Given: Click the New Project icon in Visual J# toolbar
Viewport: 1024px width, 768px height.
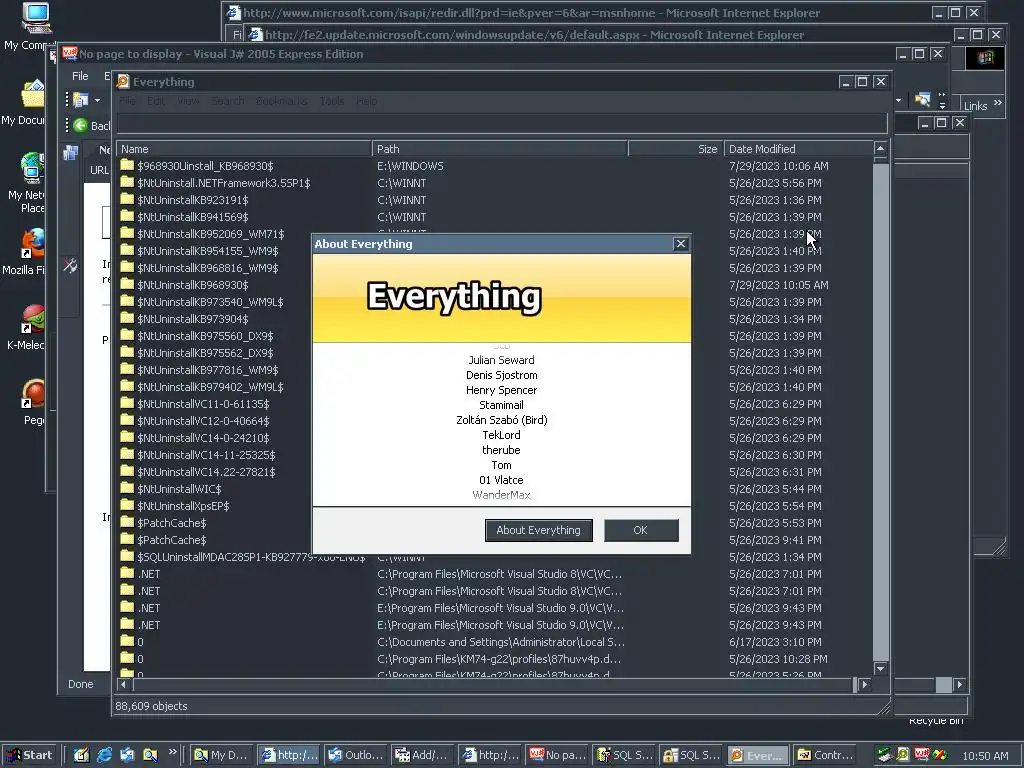Looking at the screenshot, I should (80, 100).
